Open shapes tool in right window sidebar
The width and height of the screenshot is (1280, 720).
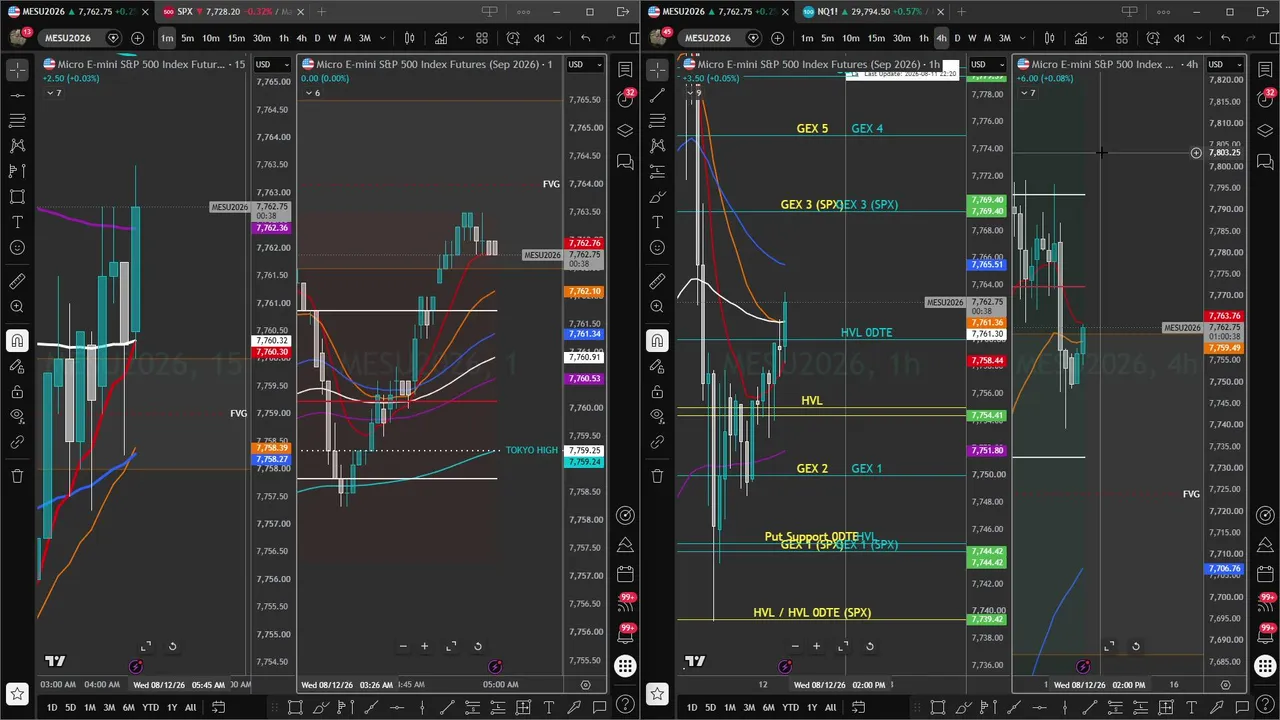coord(657,197)
